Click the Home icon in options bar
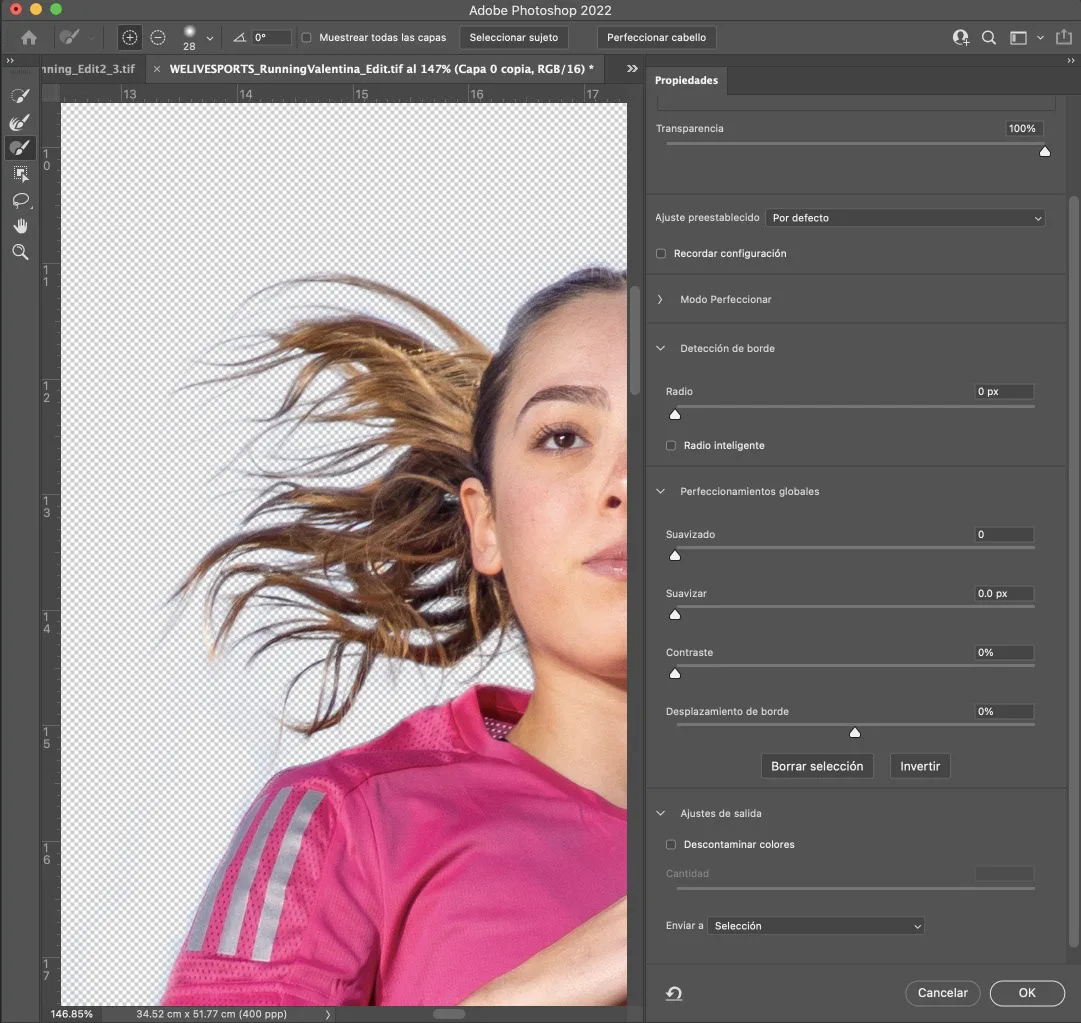 (x=29, y=38)
